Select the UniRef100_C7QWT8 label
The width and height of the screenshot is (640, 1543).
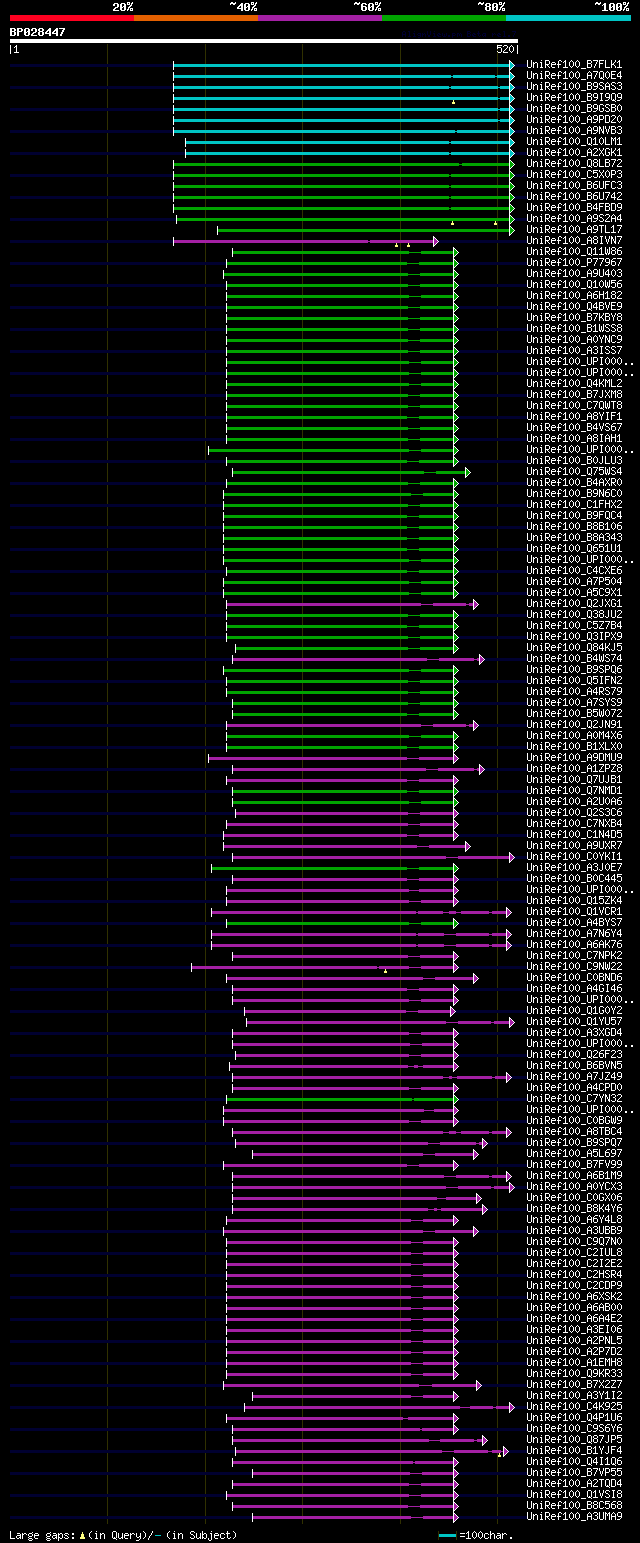[x=574, y=405]
